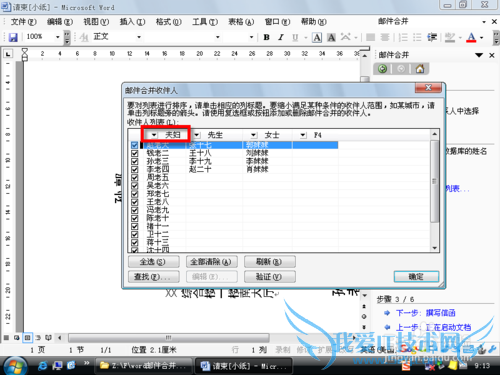Uncheck the 吴老六 recipient checkbox
500x375 pixels.
pos(135,186)
